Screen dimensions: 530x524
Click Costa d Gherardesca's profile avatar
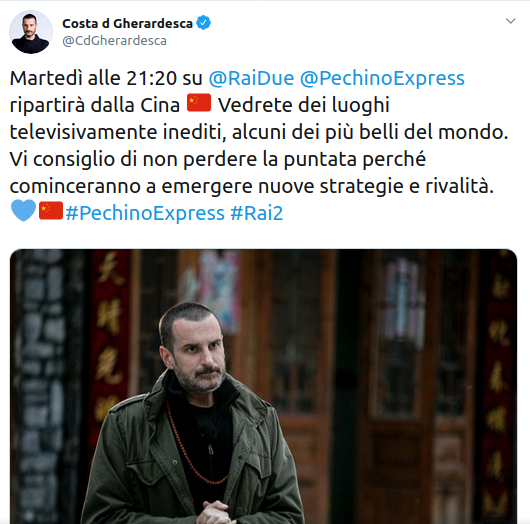pyautogui.click(x=31, y=32)
